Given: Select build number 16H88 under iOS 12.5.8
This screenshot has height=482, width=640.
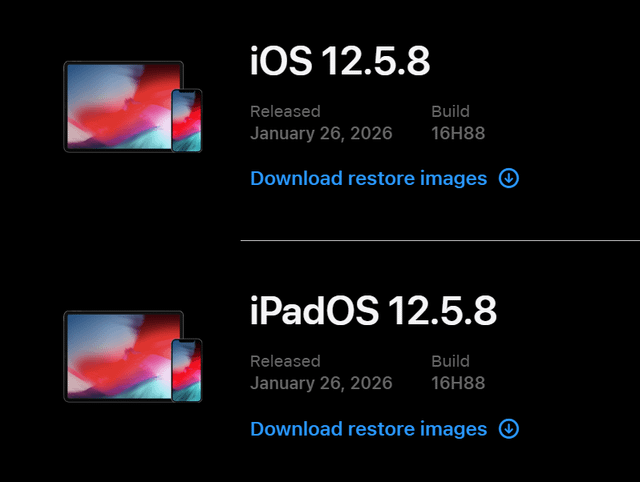Looking at the screenshot, I should [x=458, y=133].
